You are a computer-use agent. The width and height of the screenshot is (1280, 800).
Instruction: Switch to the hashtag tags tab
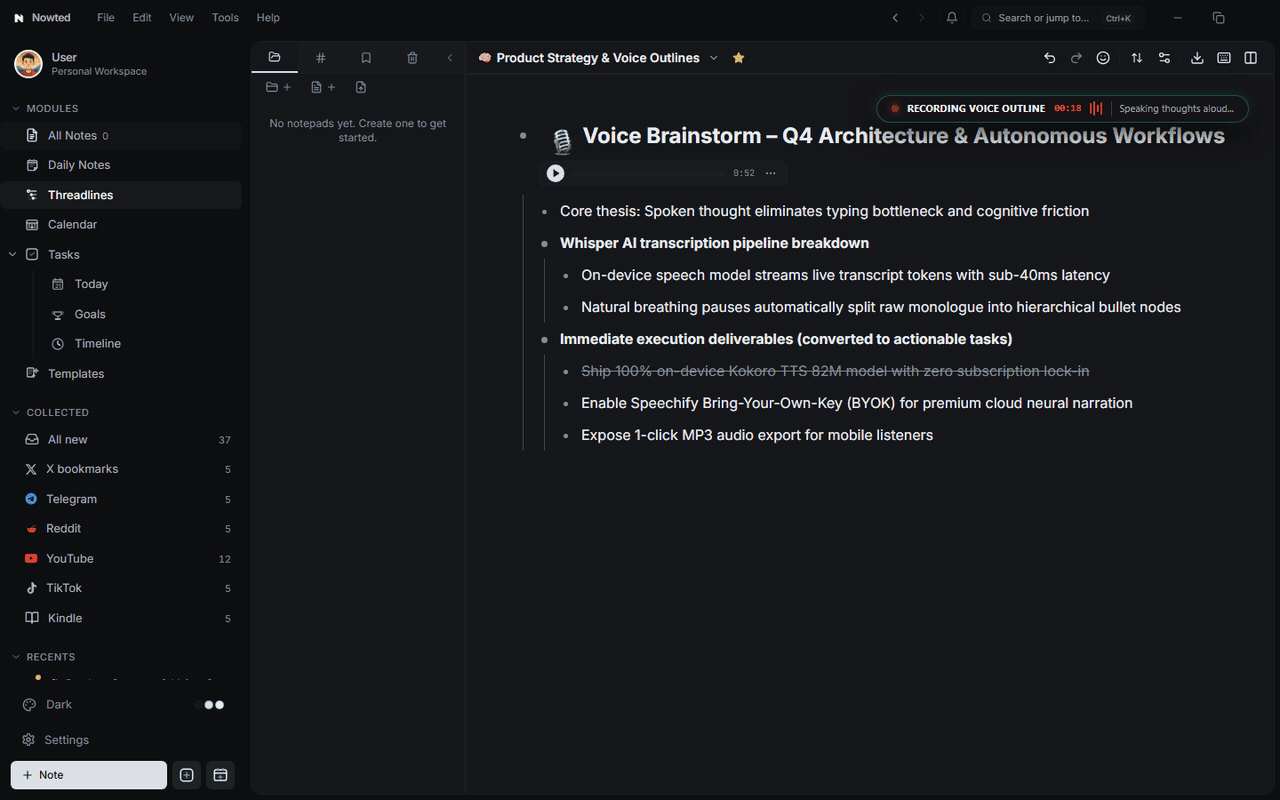click(x=320, y=58)
